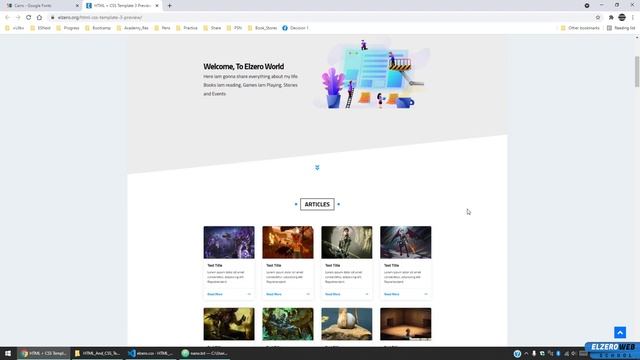
Task: Open the second-row rock ball thumbnail
Action: pos(347,324)
